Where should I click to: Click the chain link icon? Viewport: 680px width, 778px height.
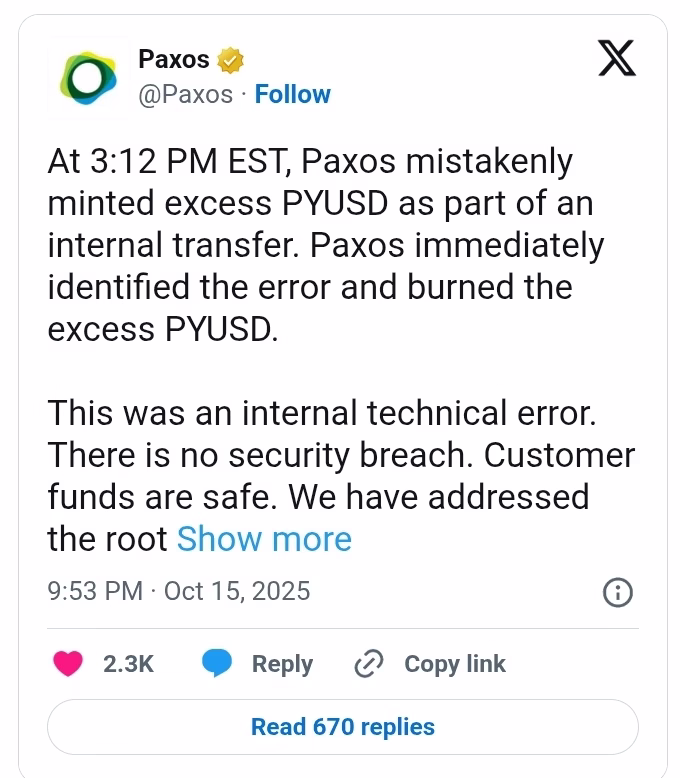(x=370, y=664)
